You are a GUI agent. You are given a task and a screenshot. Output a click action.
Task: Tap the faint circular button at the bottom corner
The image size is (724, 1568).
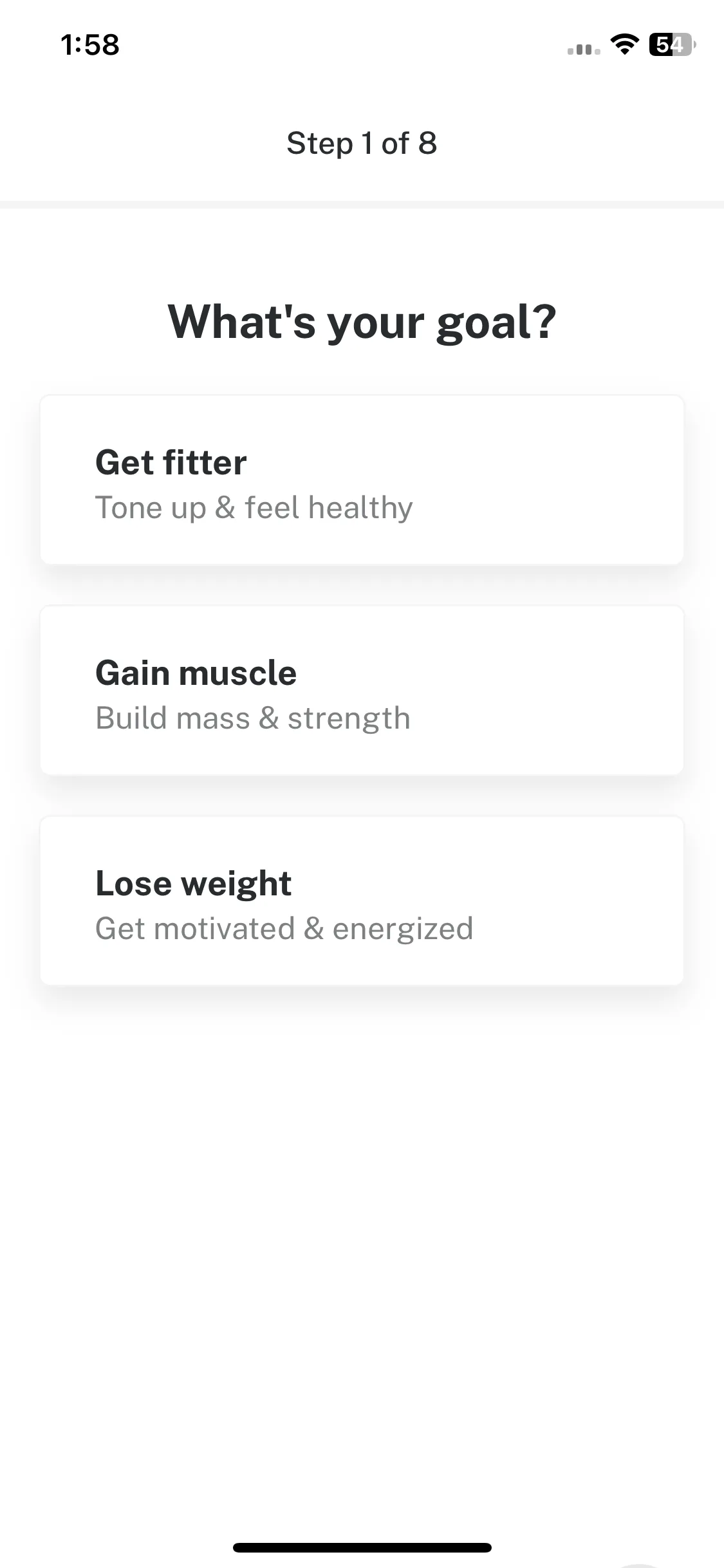[640, 1565]
